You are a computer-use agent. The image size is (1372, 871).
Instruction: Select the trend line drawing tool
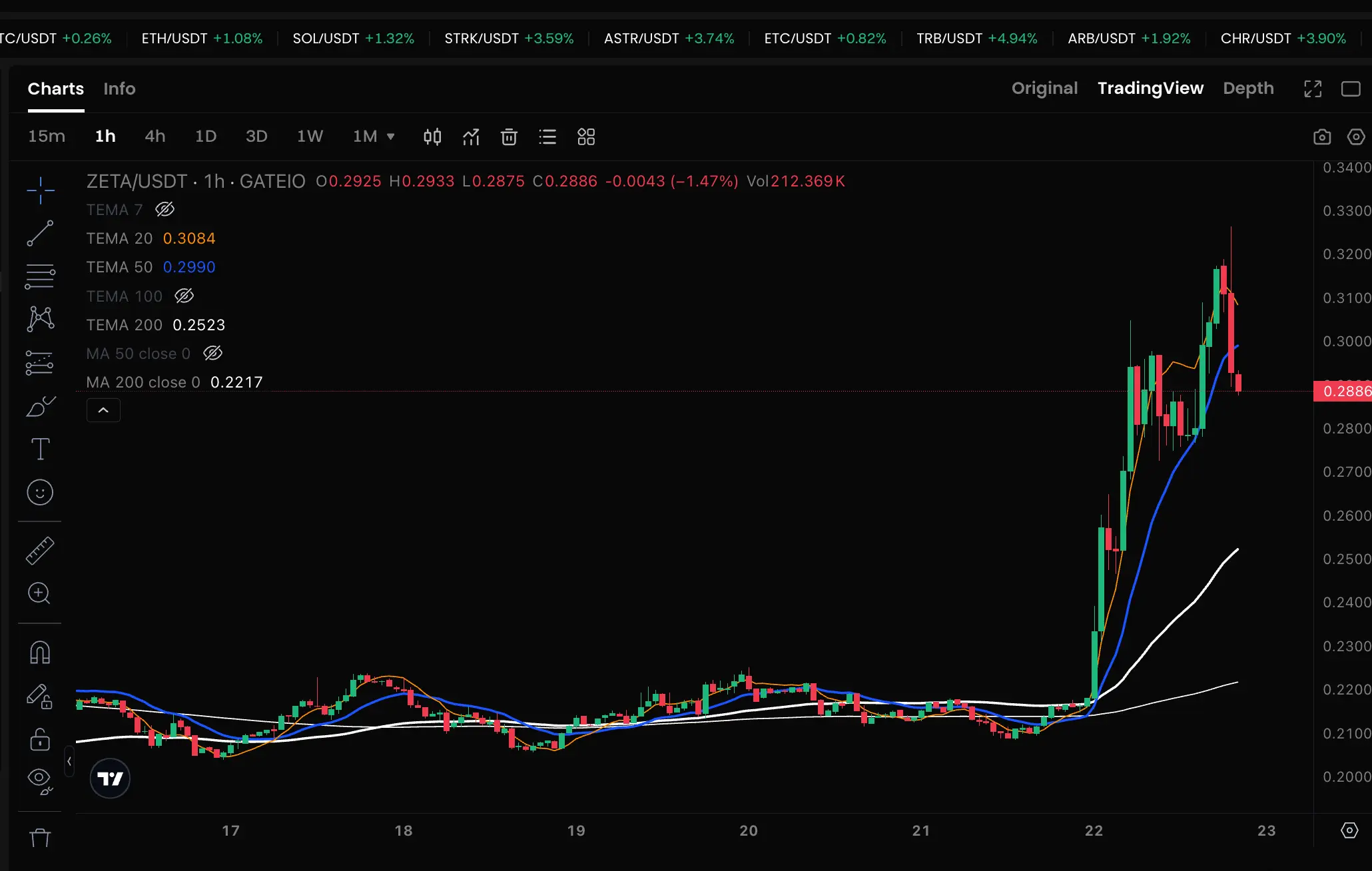click(40, 233)
